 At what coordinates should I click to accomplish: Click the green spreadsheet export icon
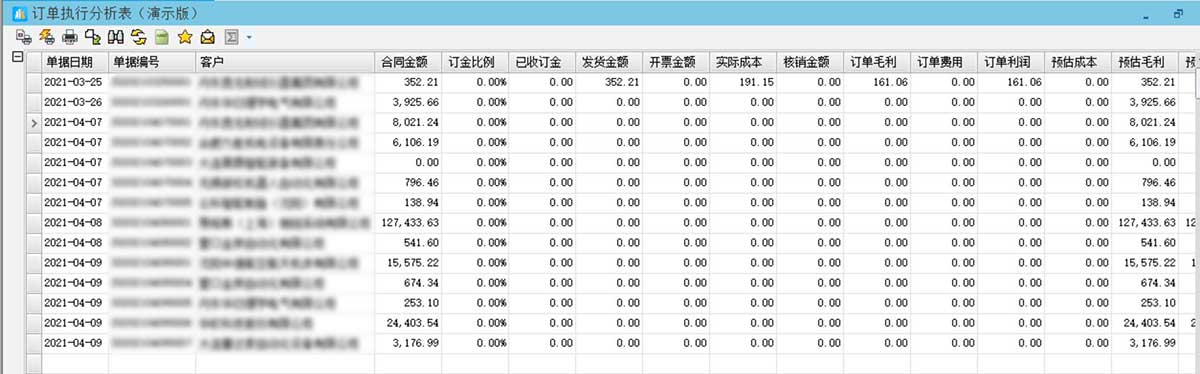162,37
